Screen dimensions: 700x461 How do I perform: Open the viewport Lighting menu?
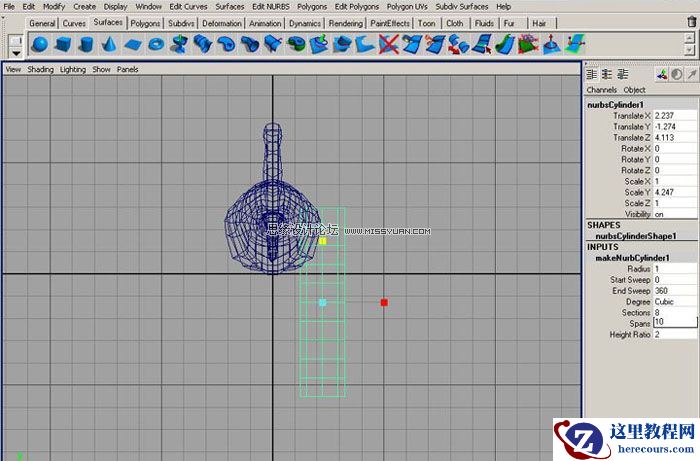(x=73, y=69)
